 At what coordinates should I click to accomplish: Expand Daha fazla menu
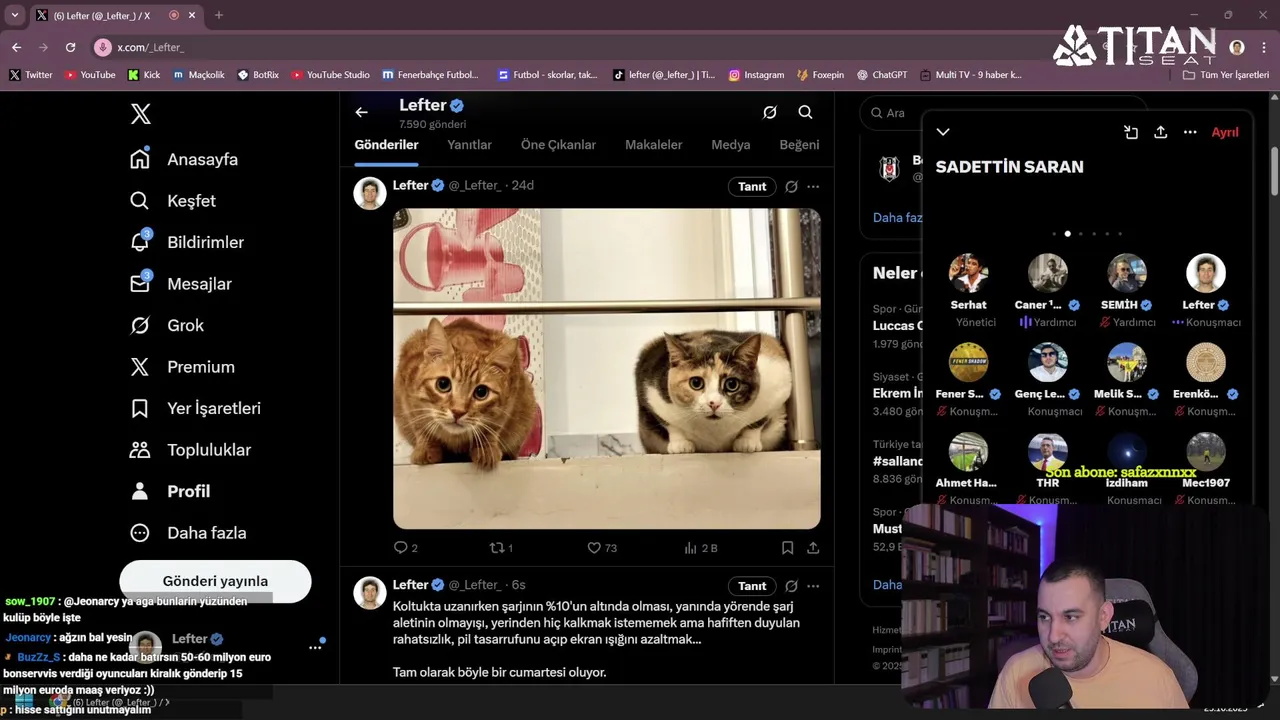tap(188, 533)
